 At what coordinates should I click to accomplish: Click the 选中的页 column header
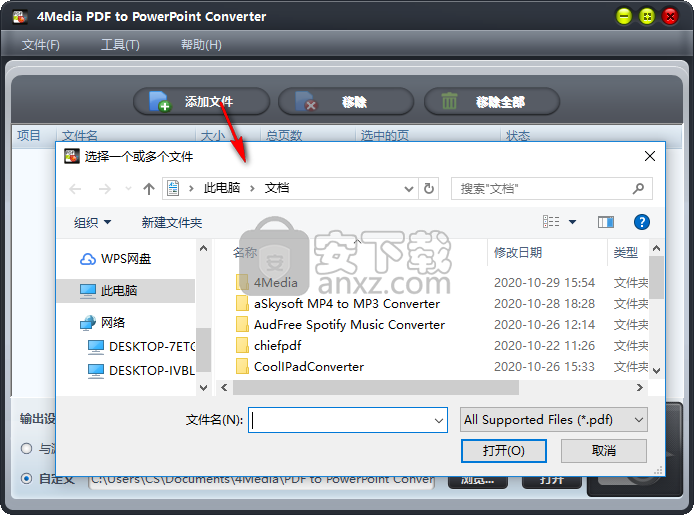pyautogui.click(x=384, y=135)
